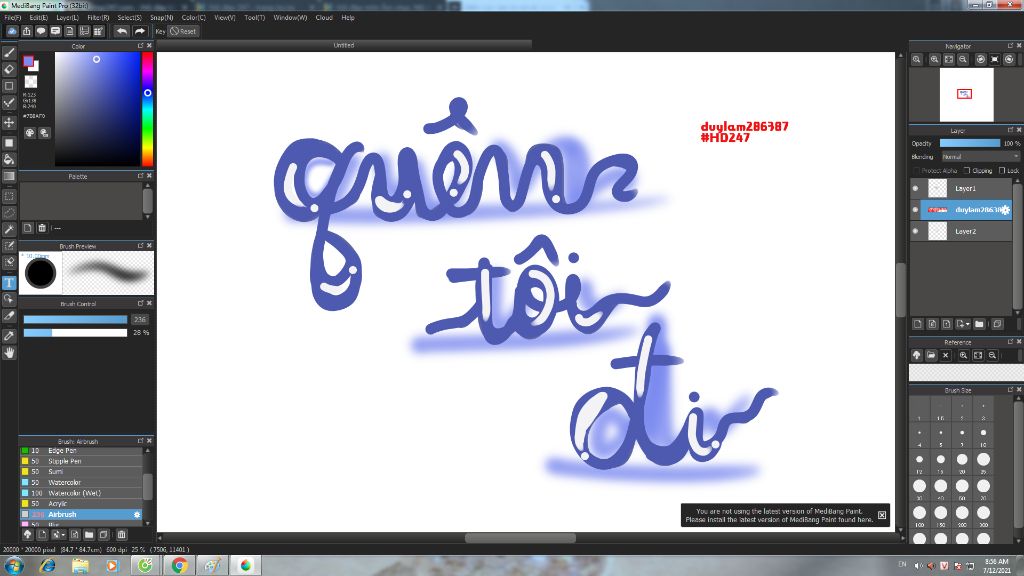
Task: Toggle visibility of Layer2
Action: [x=915, y=231]
